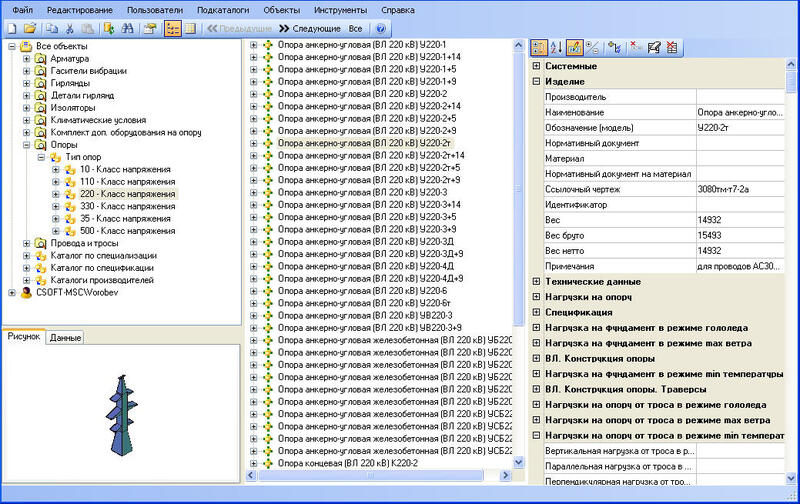Expand the Системные property group
The image size is (800, 504).
point(536,66)
